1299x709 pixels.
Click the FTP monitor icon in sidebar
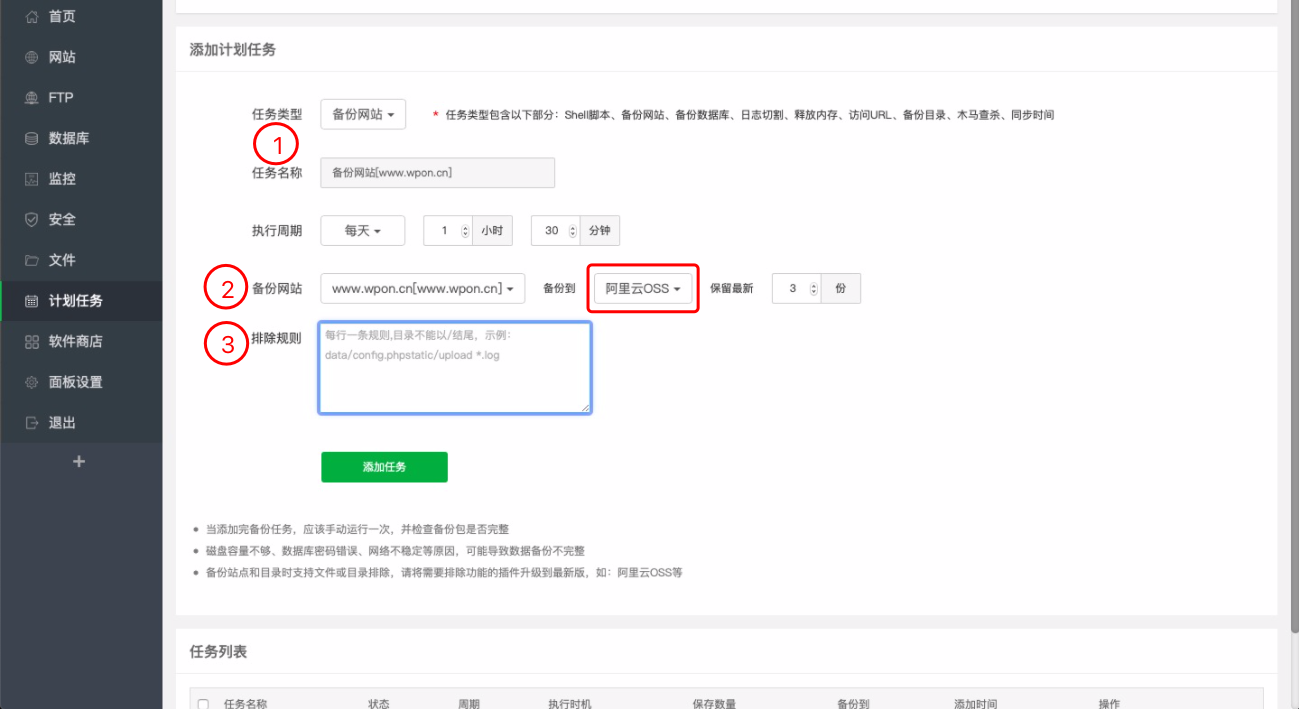pos(31,98)
